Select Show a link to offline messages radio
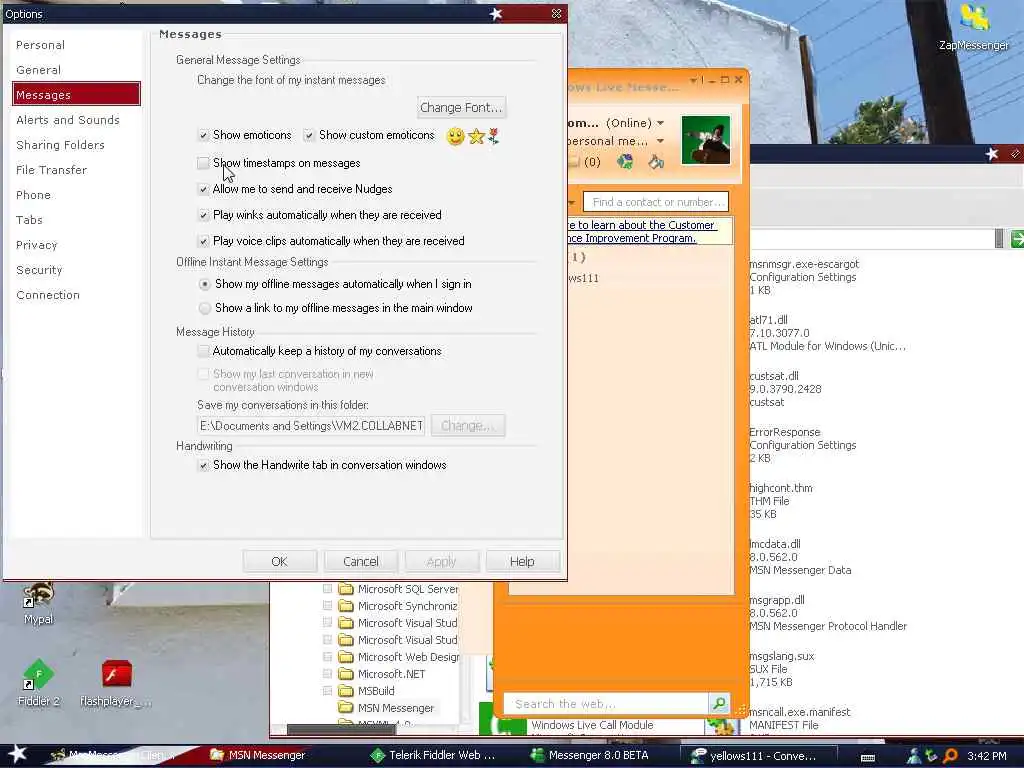 [x=204, y=308]
